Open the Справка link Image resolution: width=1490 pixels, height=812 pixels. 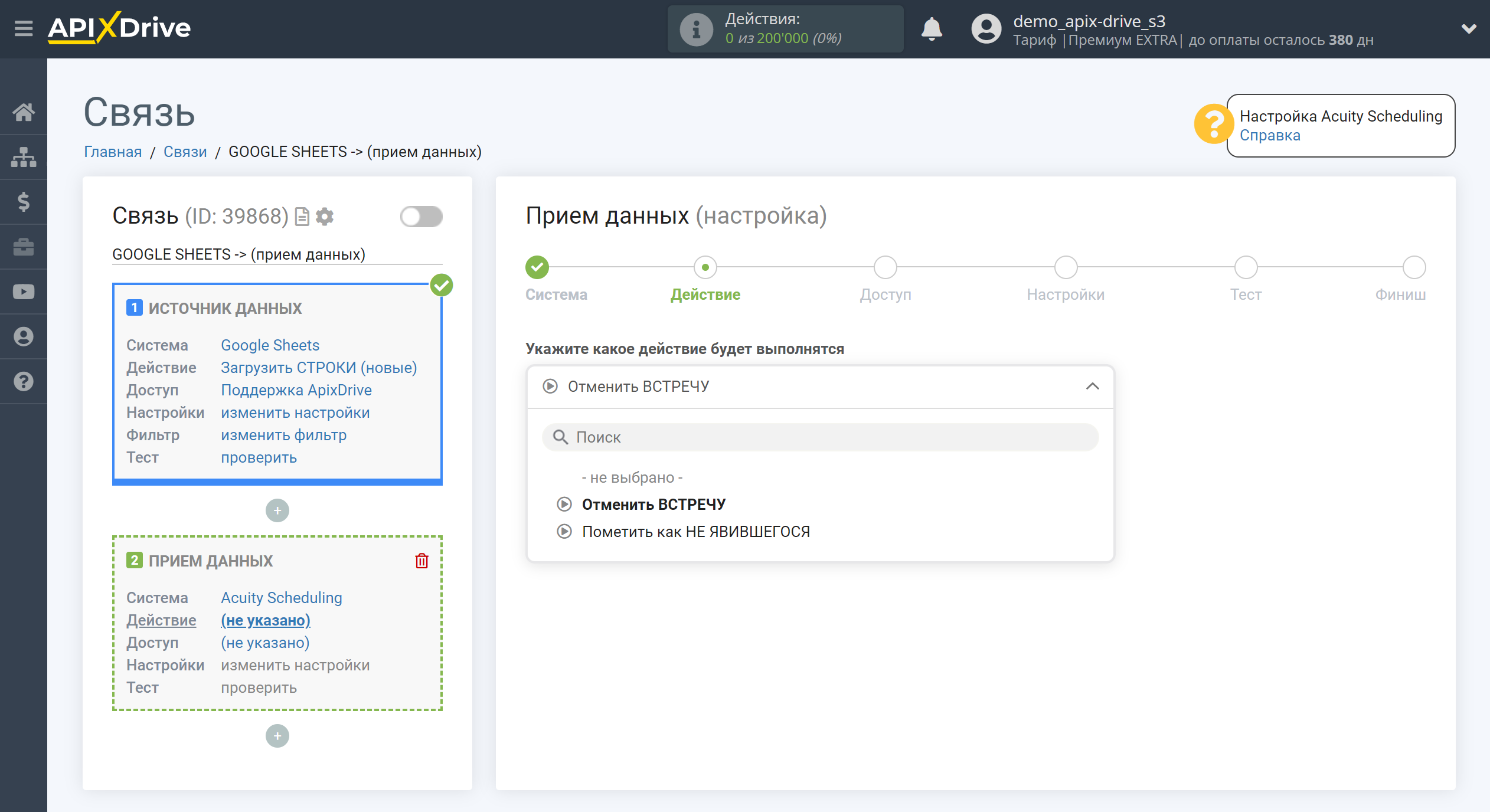click(x=1270, y=135)
